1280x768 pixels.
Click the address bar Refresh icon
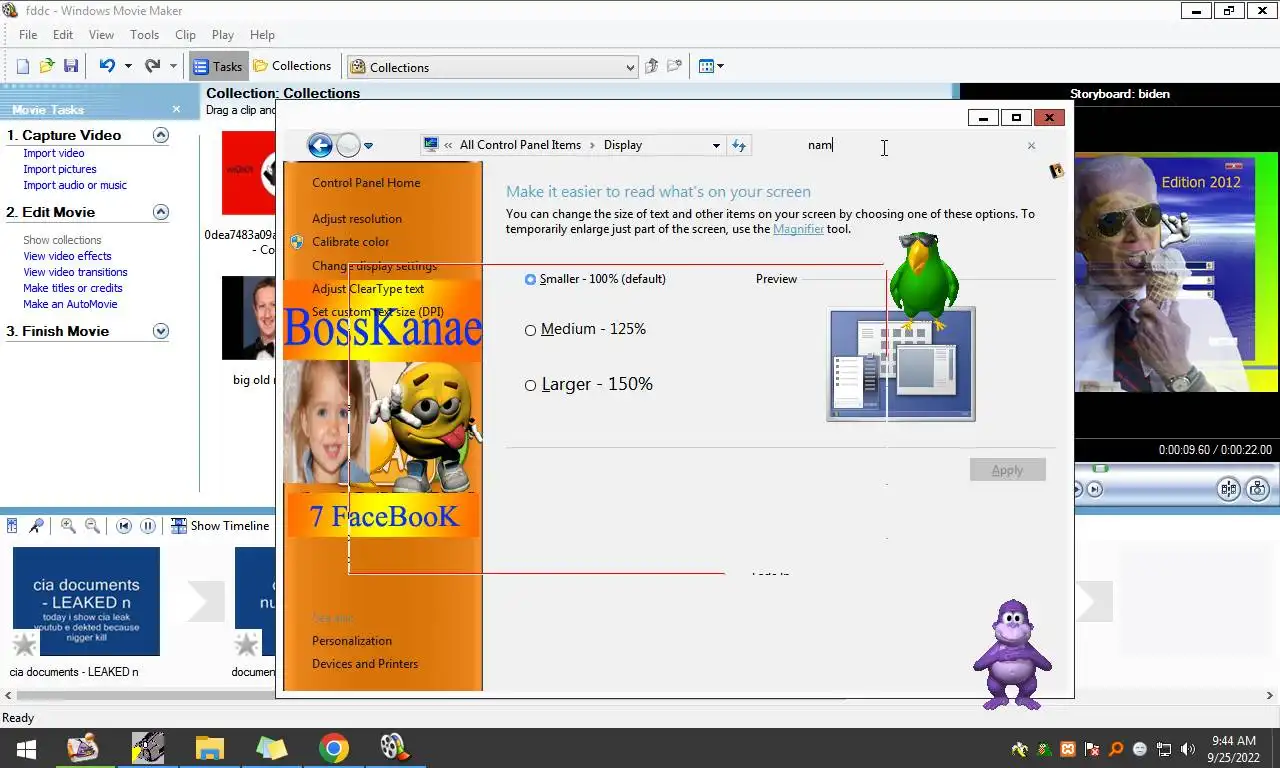(739, 145)
